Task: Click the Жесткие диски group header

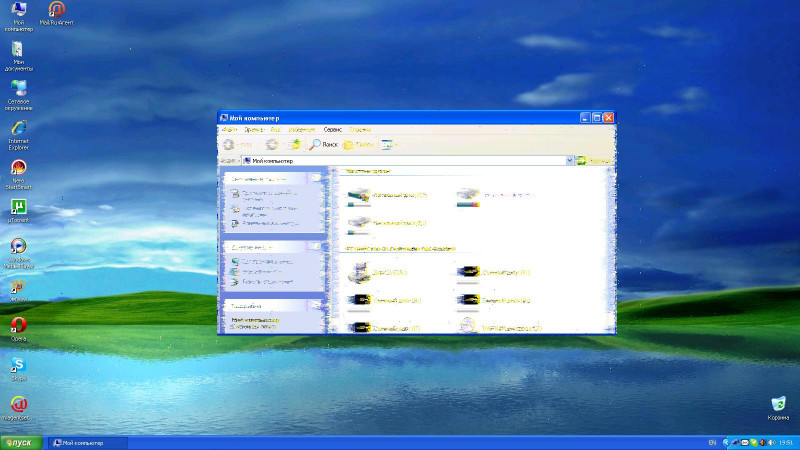Action: point(368,171)
